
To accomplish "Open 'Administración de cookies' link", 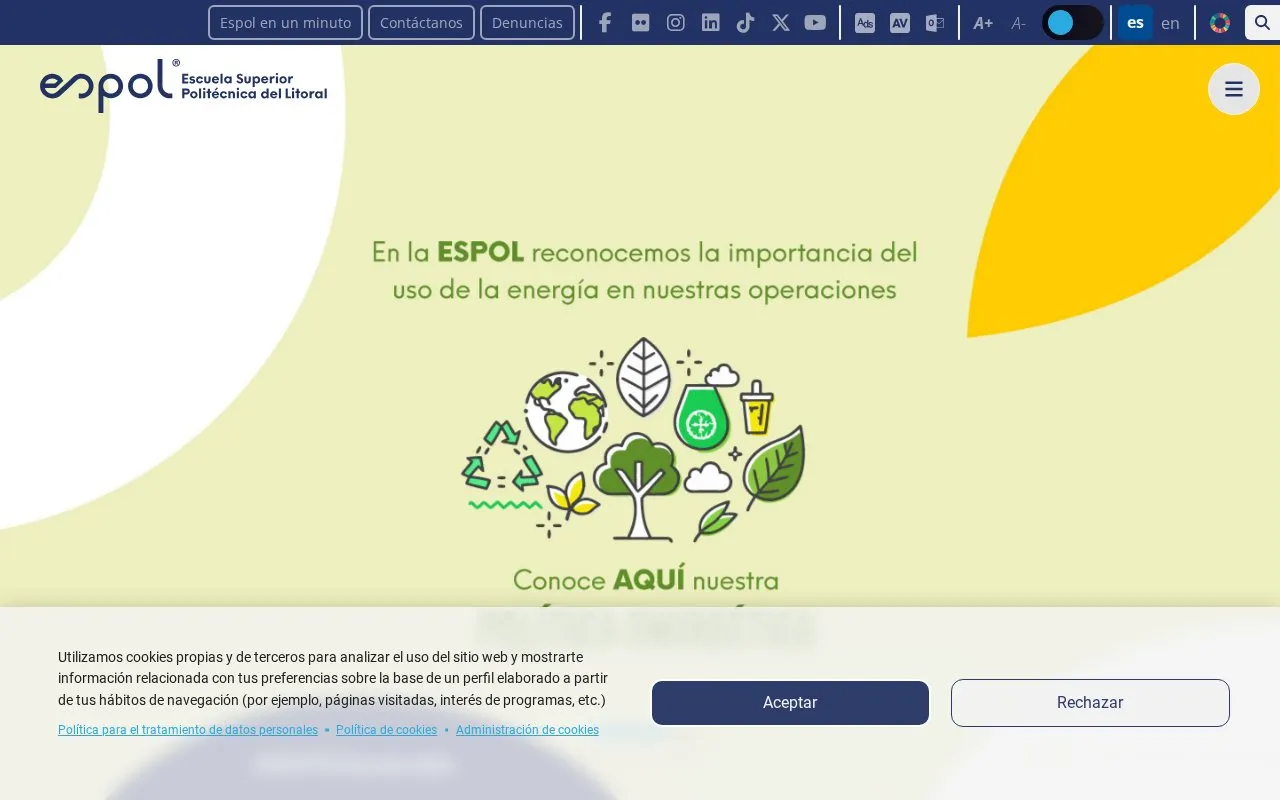I will (x=527, y=730).
